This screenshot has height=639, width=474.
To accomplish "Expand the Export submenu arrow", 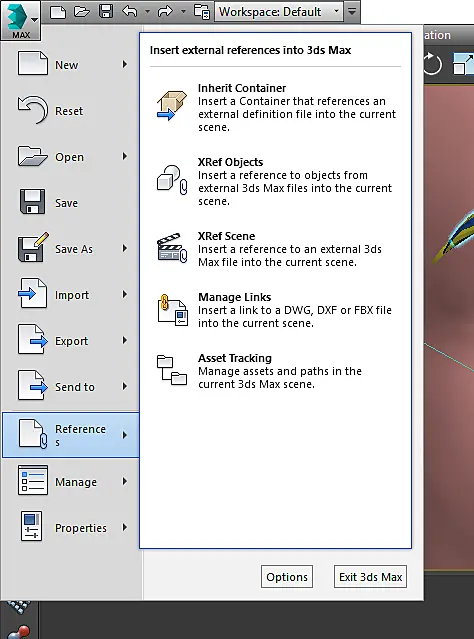I will 125,341.
